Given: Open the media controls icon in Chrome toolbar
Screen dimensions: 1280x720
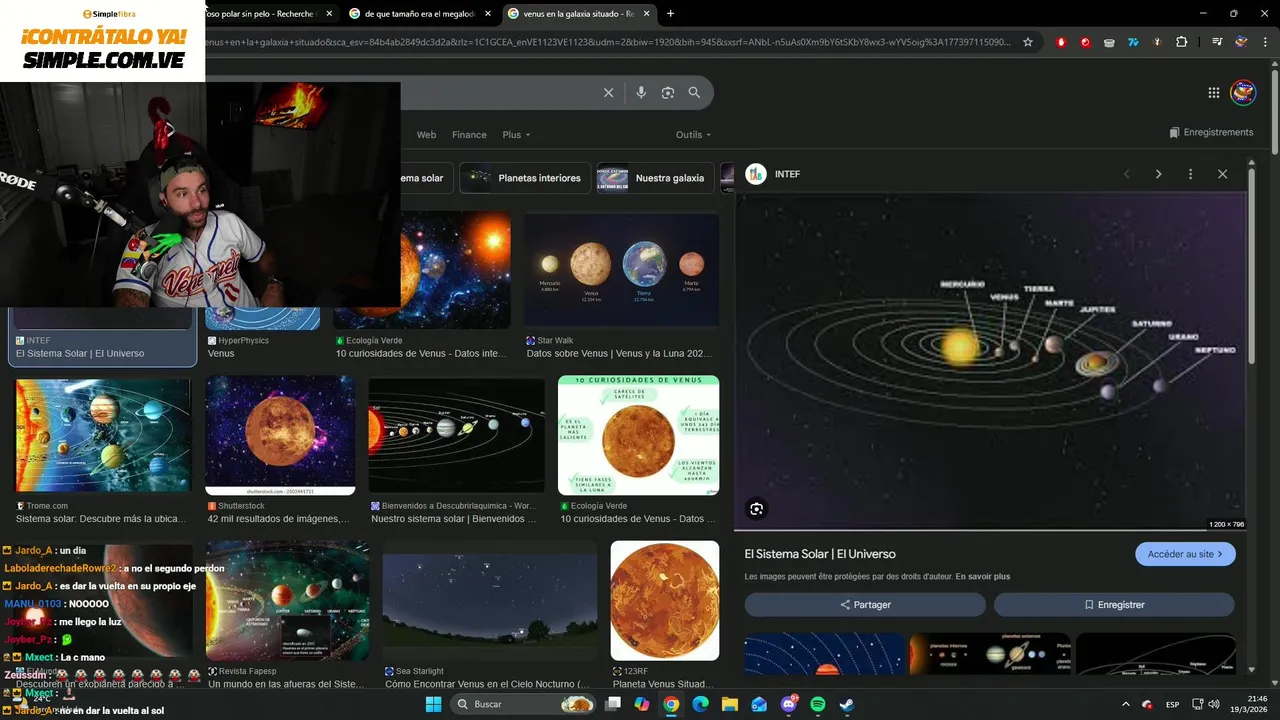Looking at the screenshot, I should click(x=1217, y=42).
